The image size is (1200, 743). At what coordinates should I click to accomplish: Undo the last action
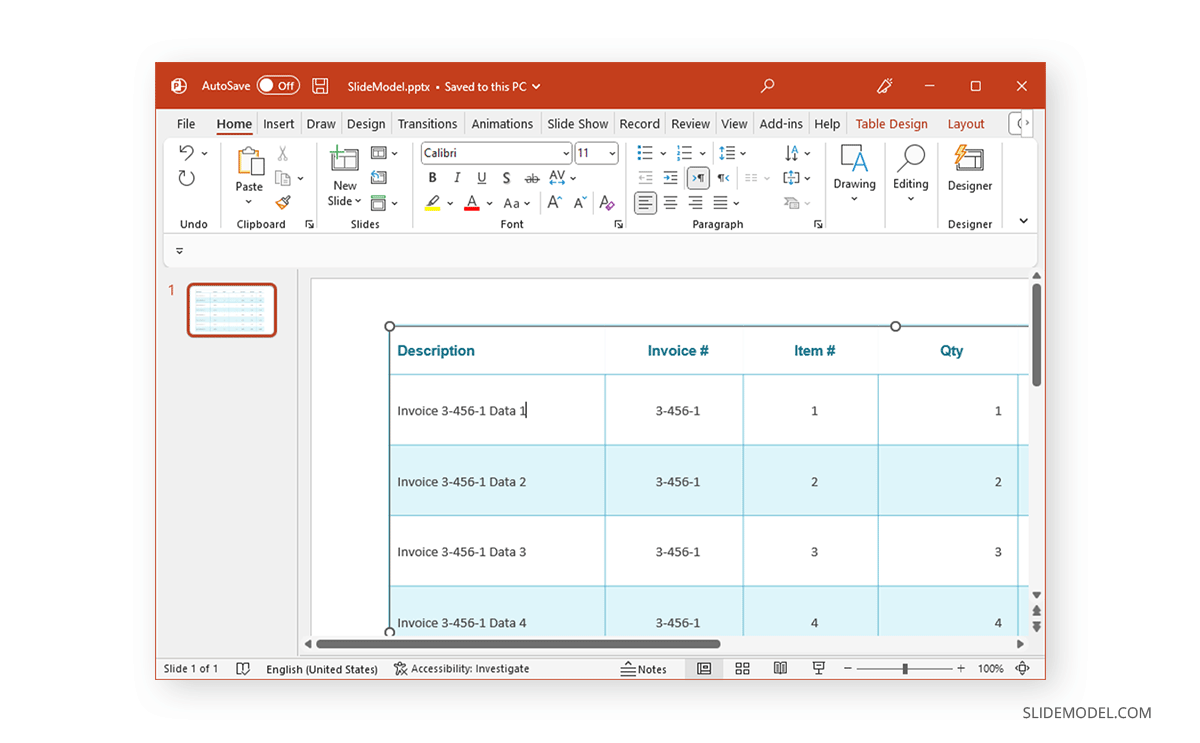click(x=186, y=152)
